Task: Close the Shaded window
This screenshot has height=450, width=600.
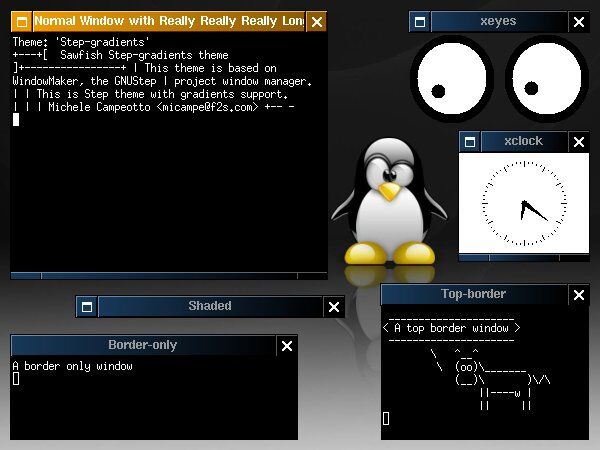Action: pyautogui.click(x=334, y=307)
